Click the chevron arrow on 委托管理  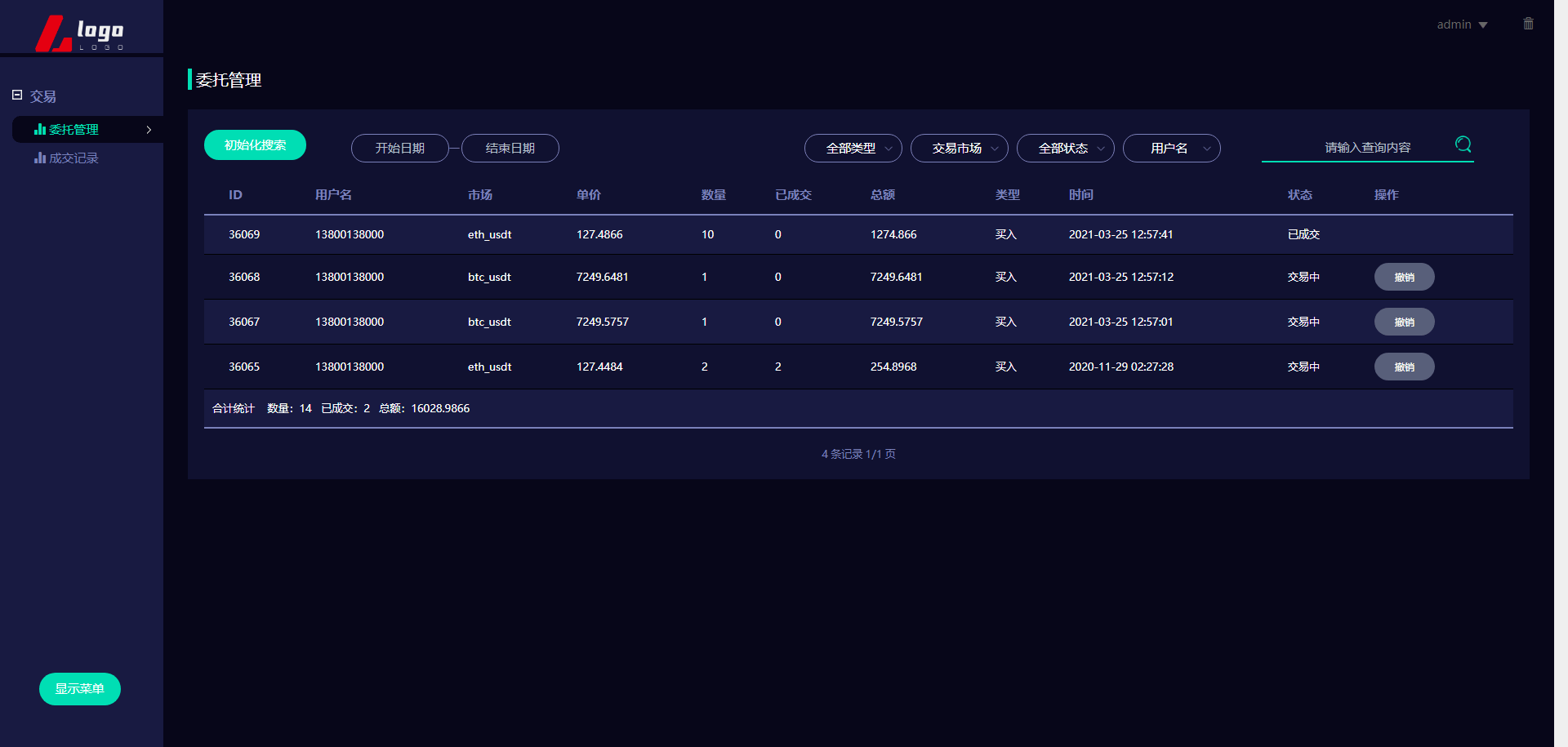pyautogui.click(x=149, y=130)
